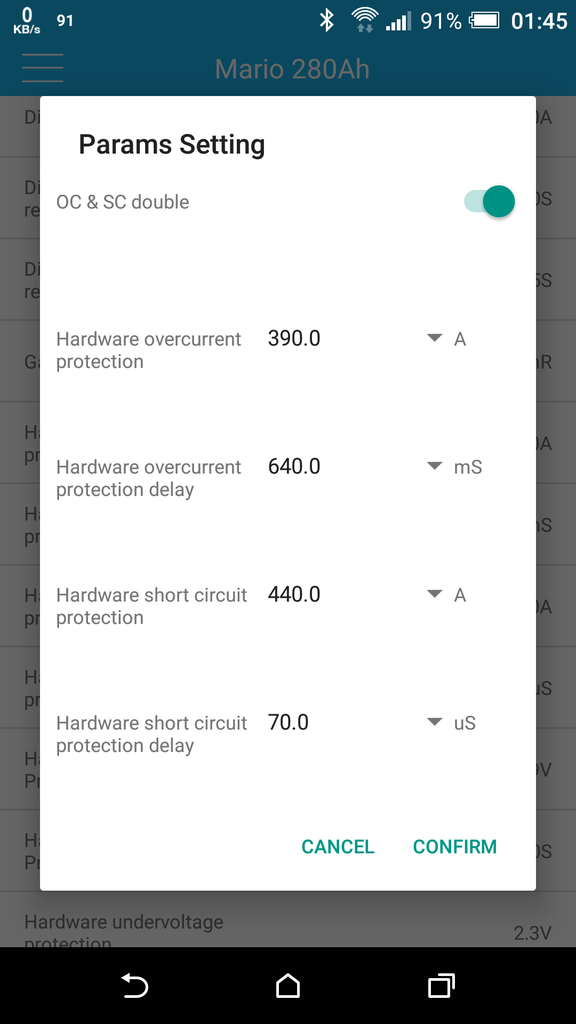Tap the Android back navigation icon
Viewport: 576px width, 1024px height.
(135, 985)
